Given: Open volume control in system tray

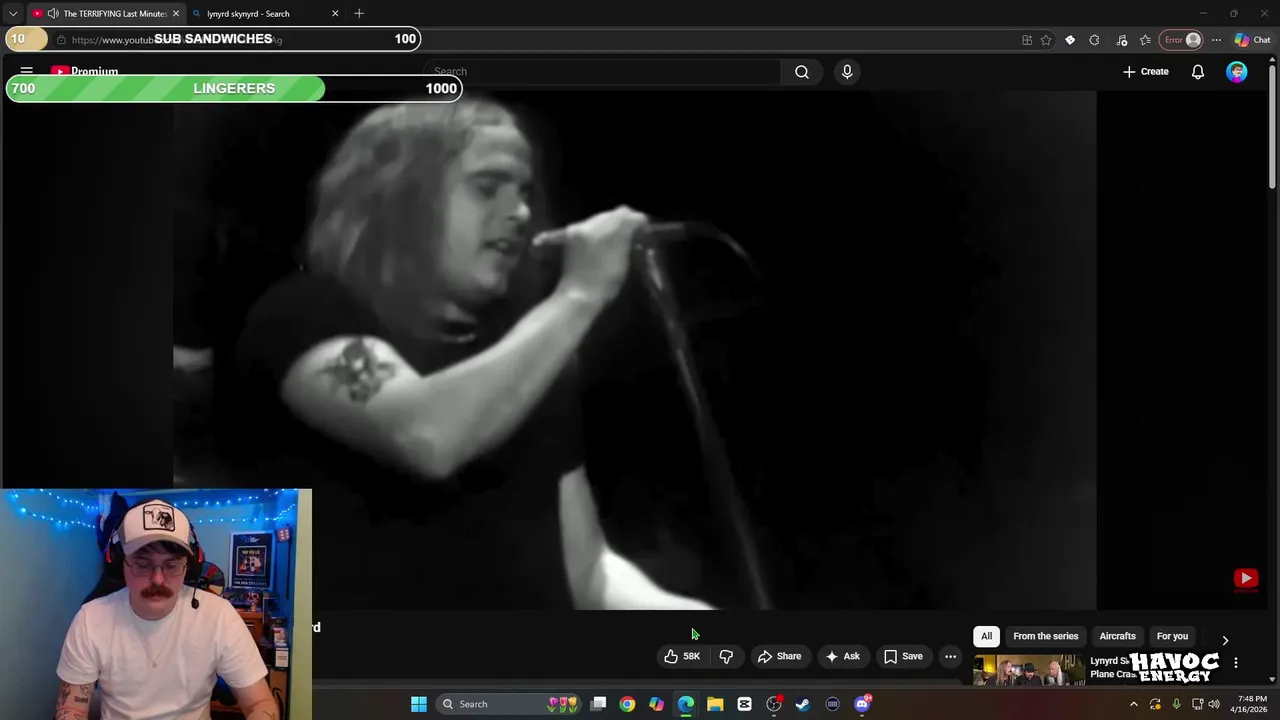Looking at the screenshot, I should [x=1214, y=704].
